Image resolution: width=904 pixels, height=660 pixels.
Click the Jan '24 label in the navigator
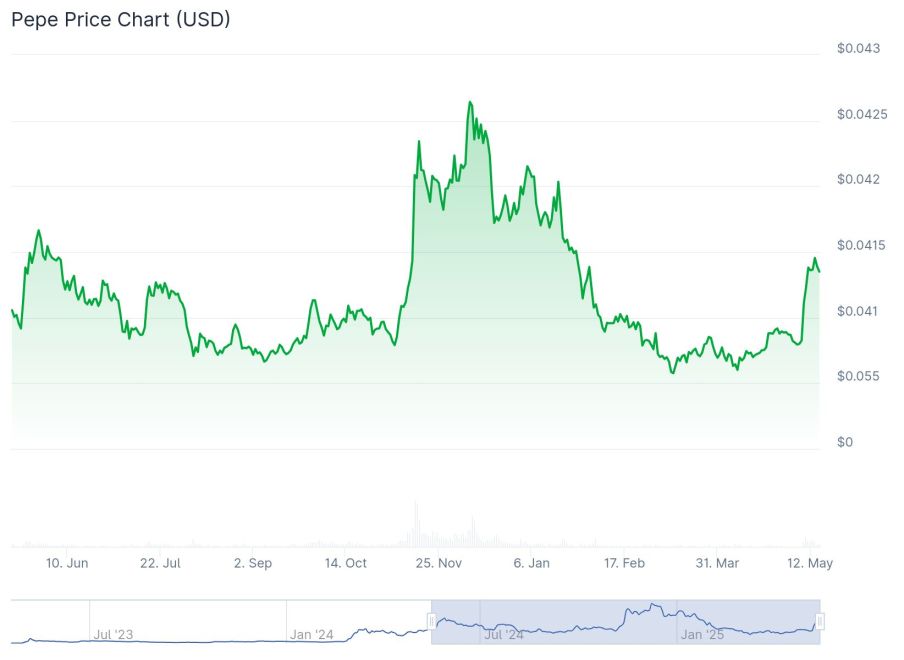[x=311, y=634]
